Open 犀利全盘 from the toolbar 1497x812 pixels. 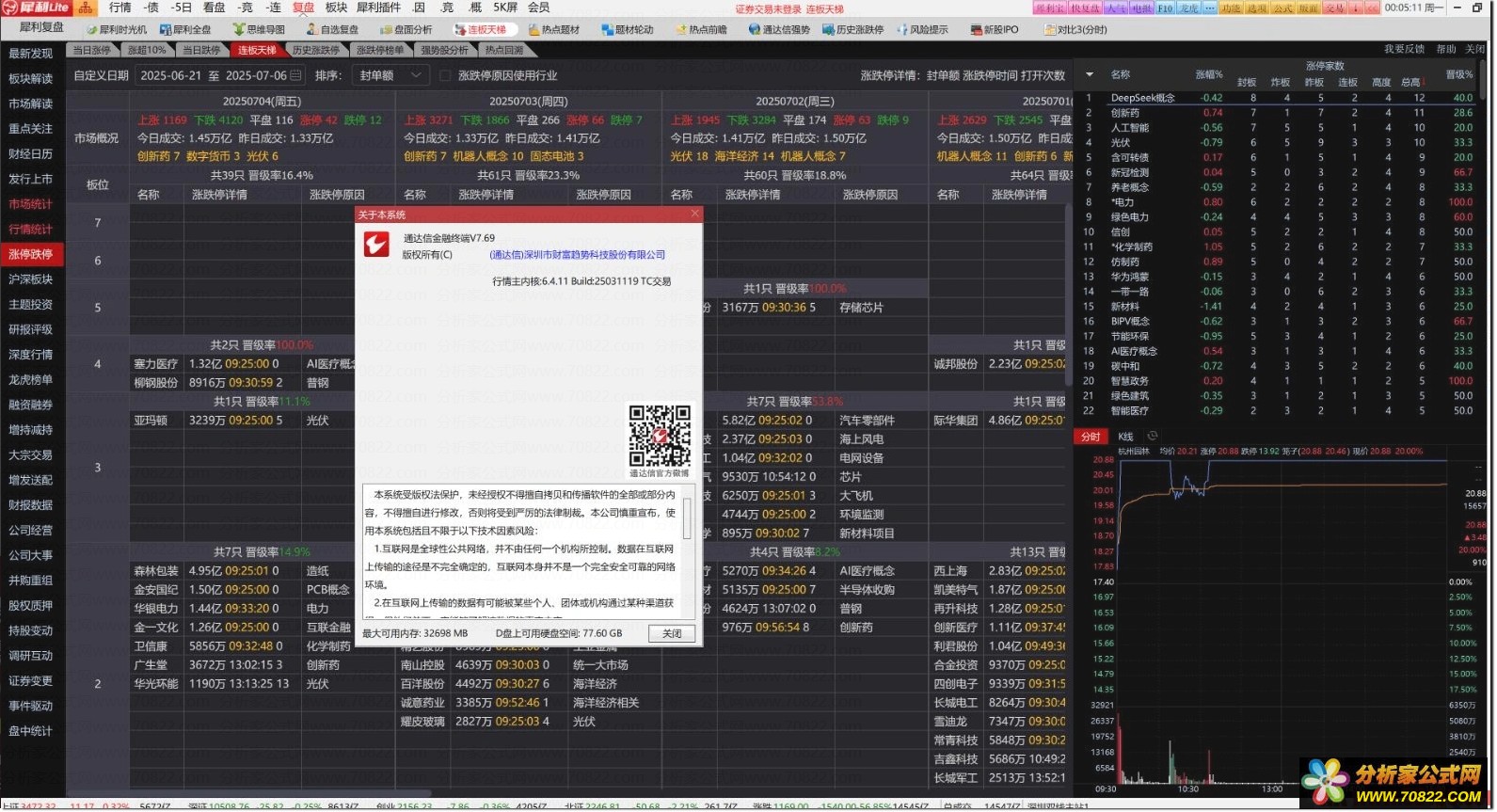click(185, 29)
